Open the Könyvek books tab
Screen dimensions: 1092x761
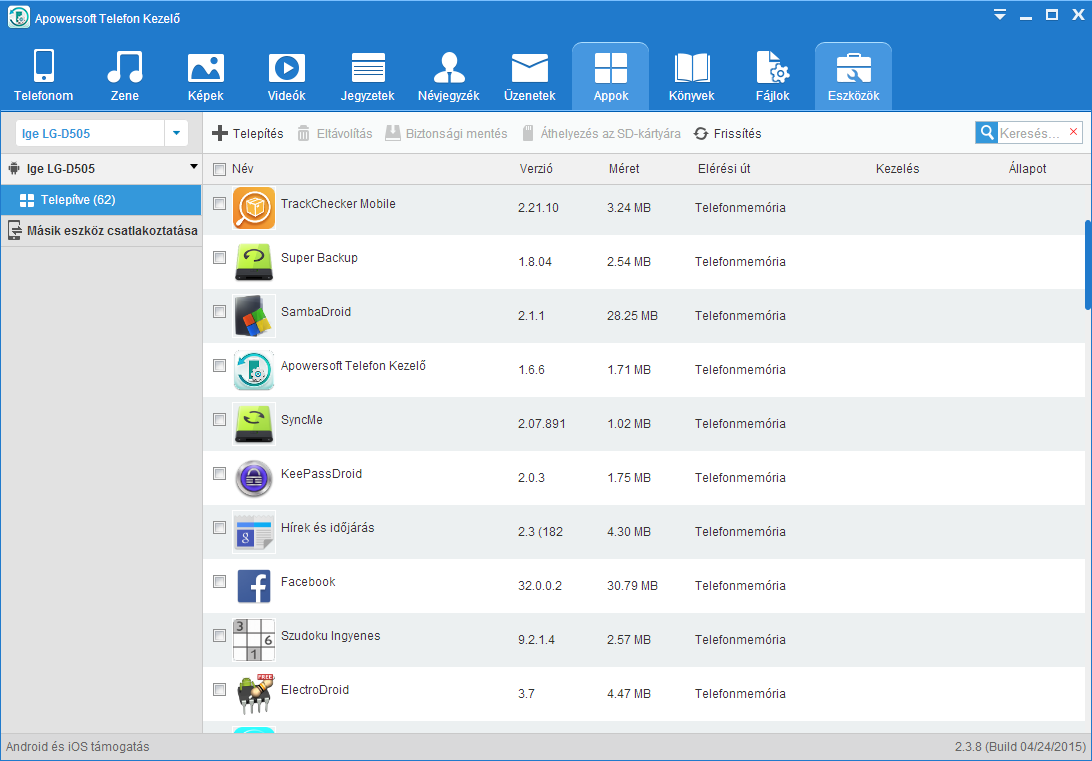[x=692, y=76]
